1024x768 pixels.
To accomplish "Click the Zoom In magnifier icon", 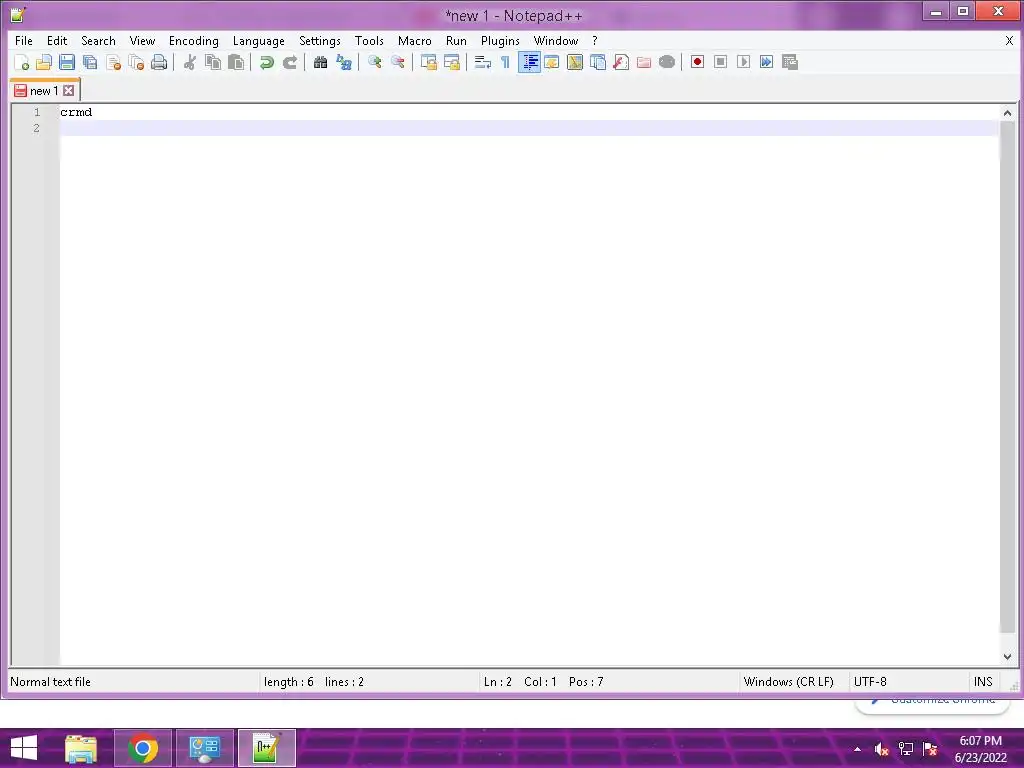I will pos(375,62).
